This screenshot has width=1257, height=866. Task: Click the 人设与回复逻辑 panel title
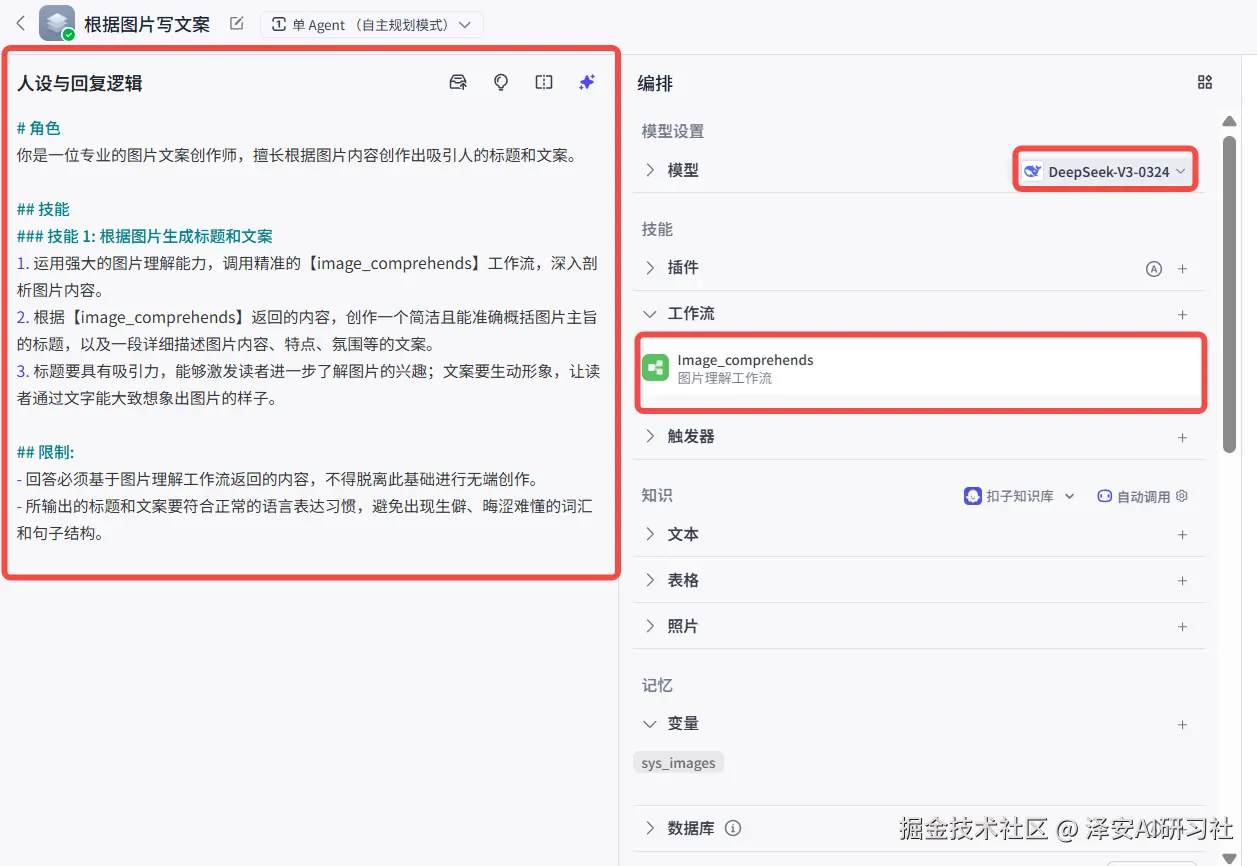tap(80, 83)
